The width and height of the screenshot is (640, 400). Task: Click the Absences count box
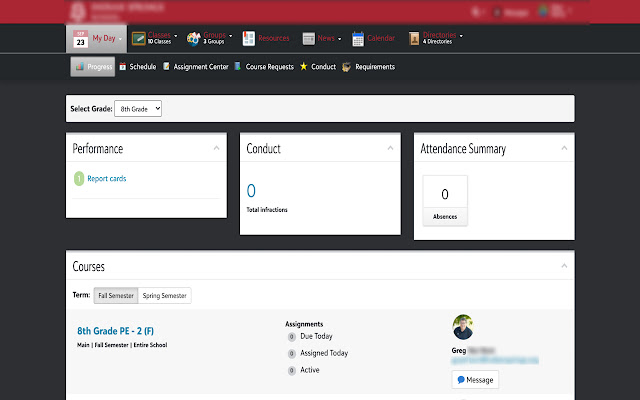click(445, 200)
